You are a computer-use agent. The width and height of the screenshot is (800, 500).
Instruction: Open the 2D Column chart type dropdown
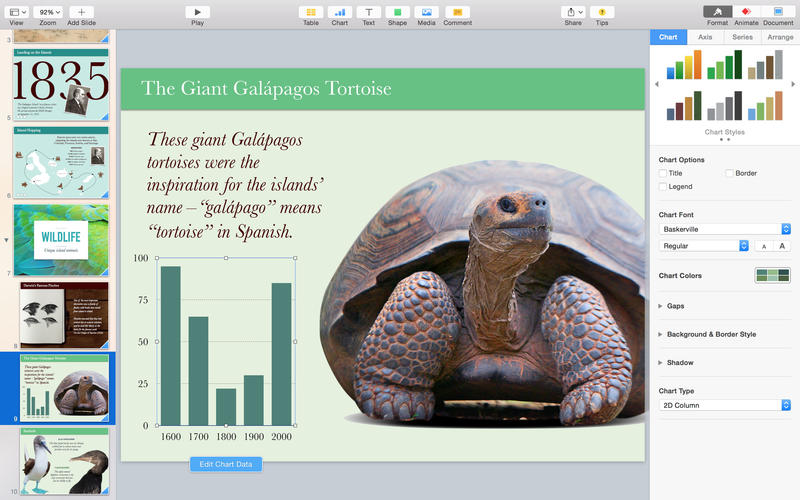[725, 405]
